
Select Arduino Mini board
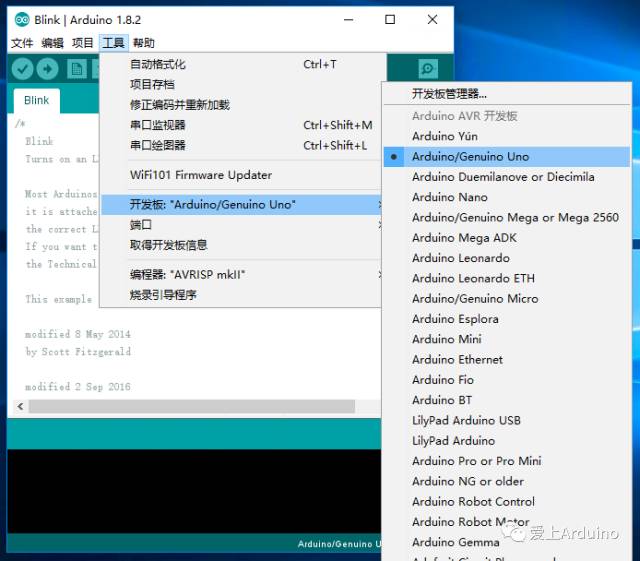(x=507, y=339)
